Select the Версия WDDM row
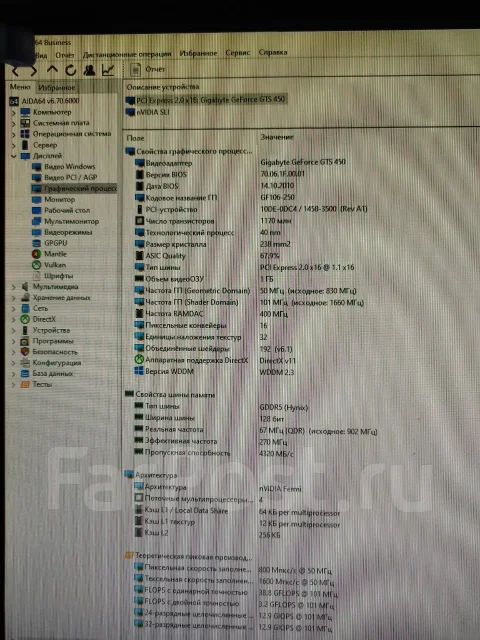Screen dimensions: 480x640 coord(215,372)
